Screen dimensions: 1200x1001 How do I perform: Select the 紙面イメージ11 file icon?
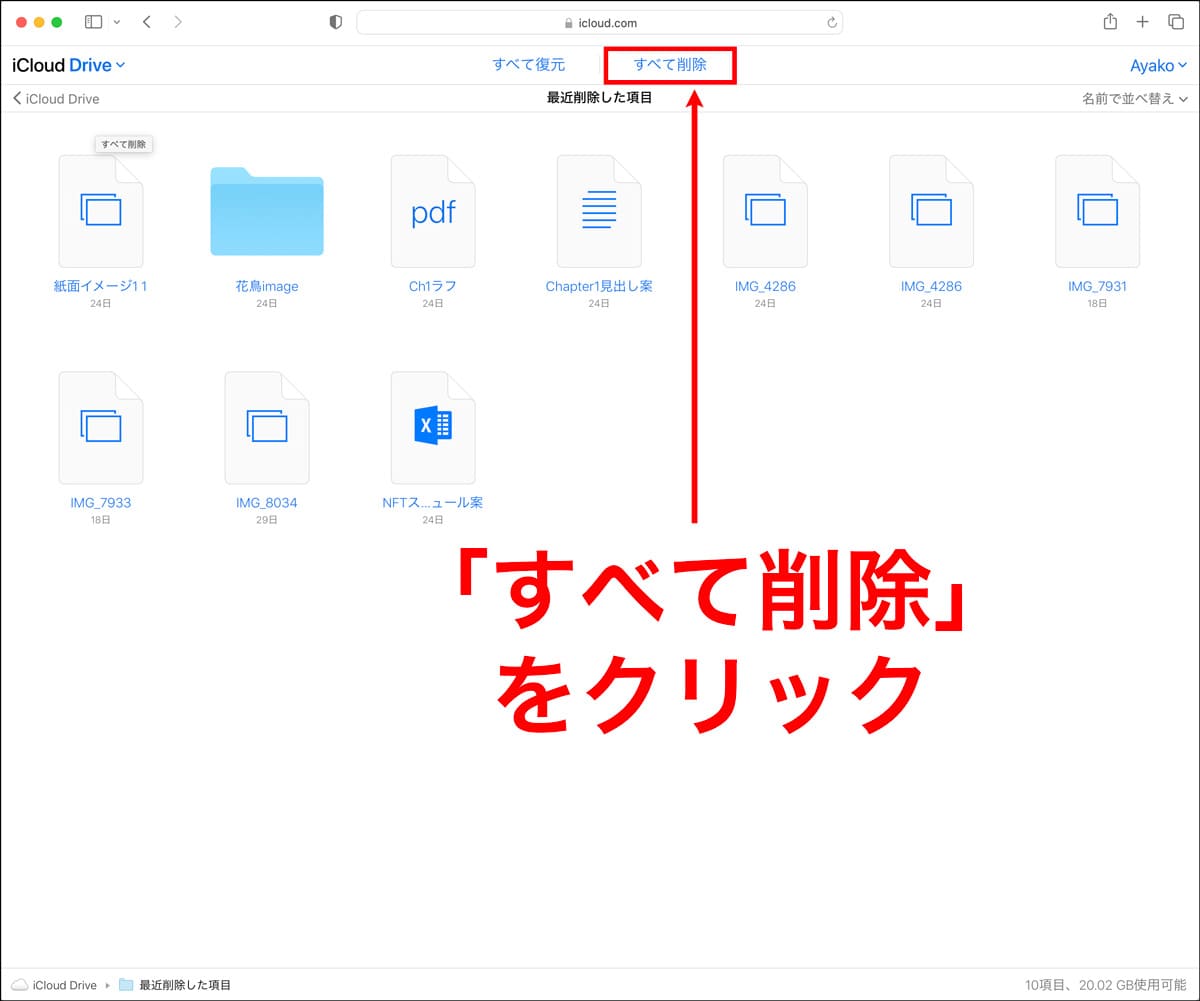[101, 211]
